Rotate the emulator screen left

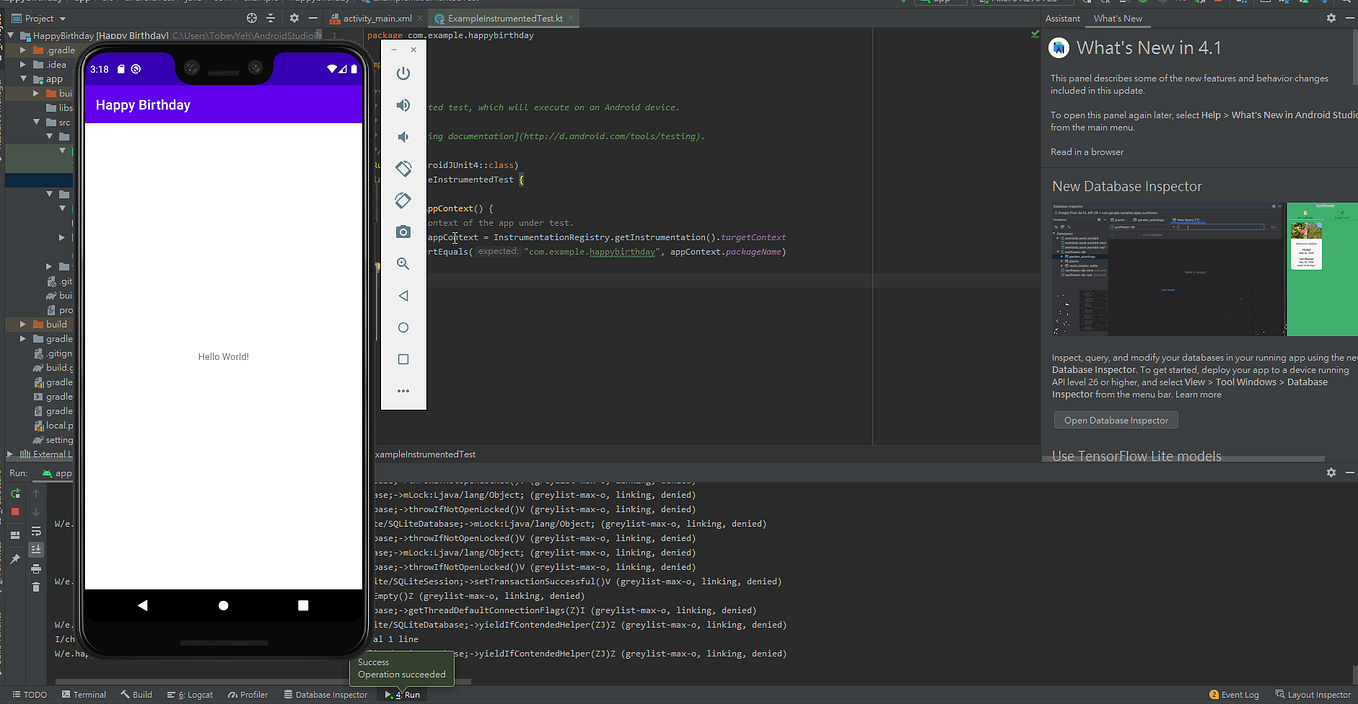click(x=403, y=168)
